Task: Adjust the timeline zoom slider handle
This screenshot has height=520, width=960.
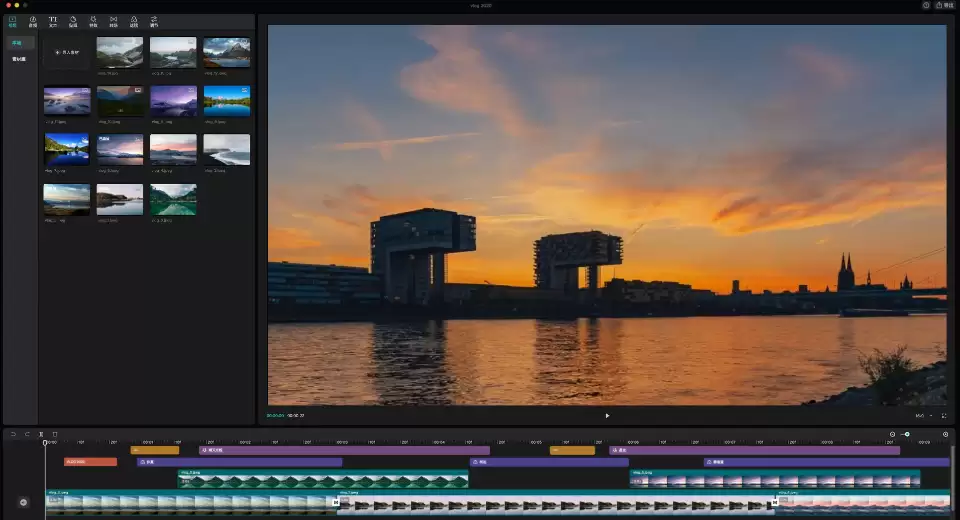Action: (x=907, y=434)
